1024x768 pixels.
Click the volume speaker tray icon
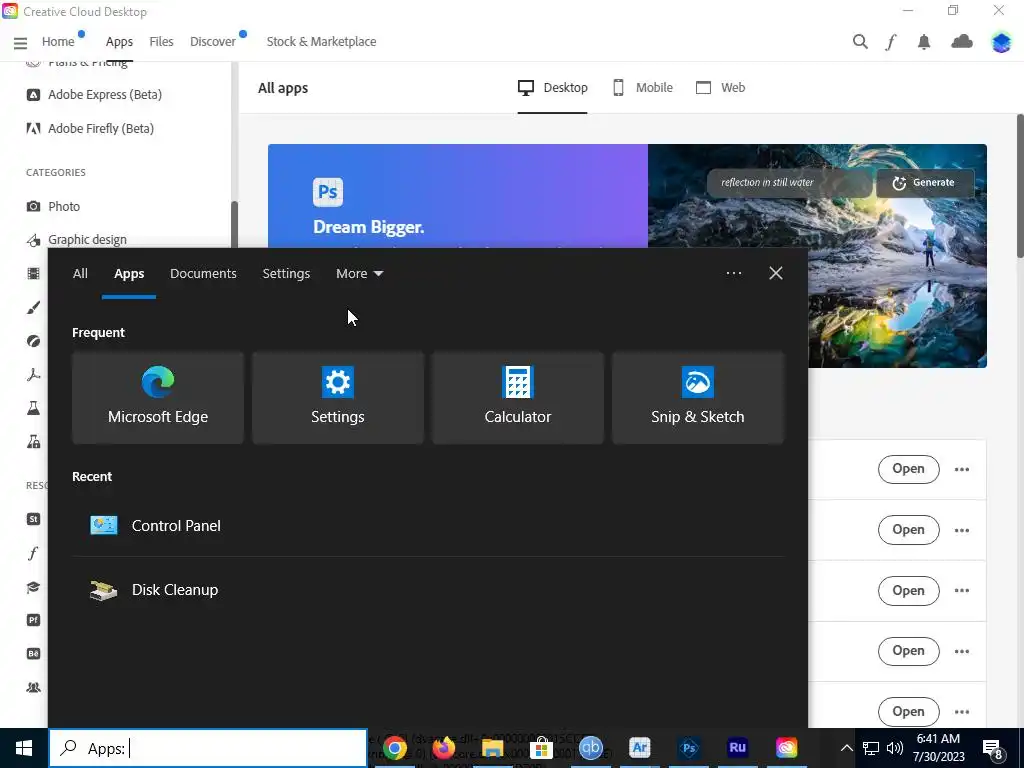coord(895,748)
